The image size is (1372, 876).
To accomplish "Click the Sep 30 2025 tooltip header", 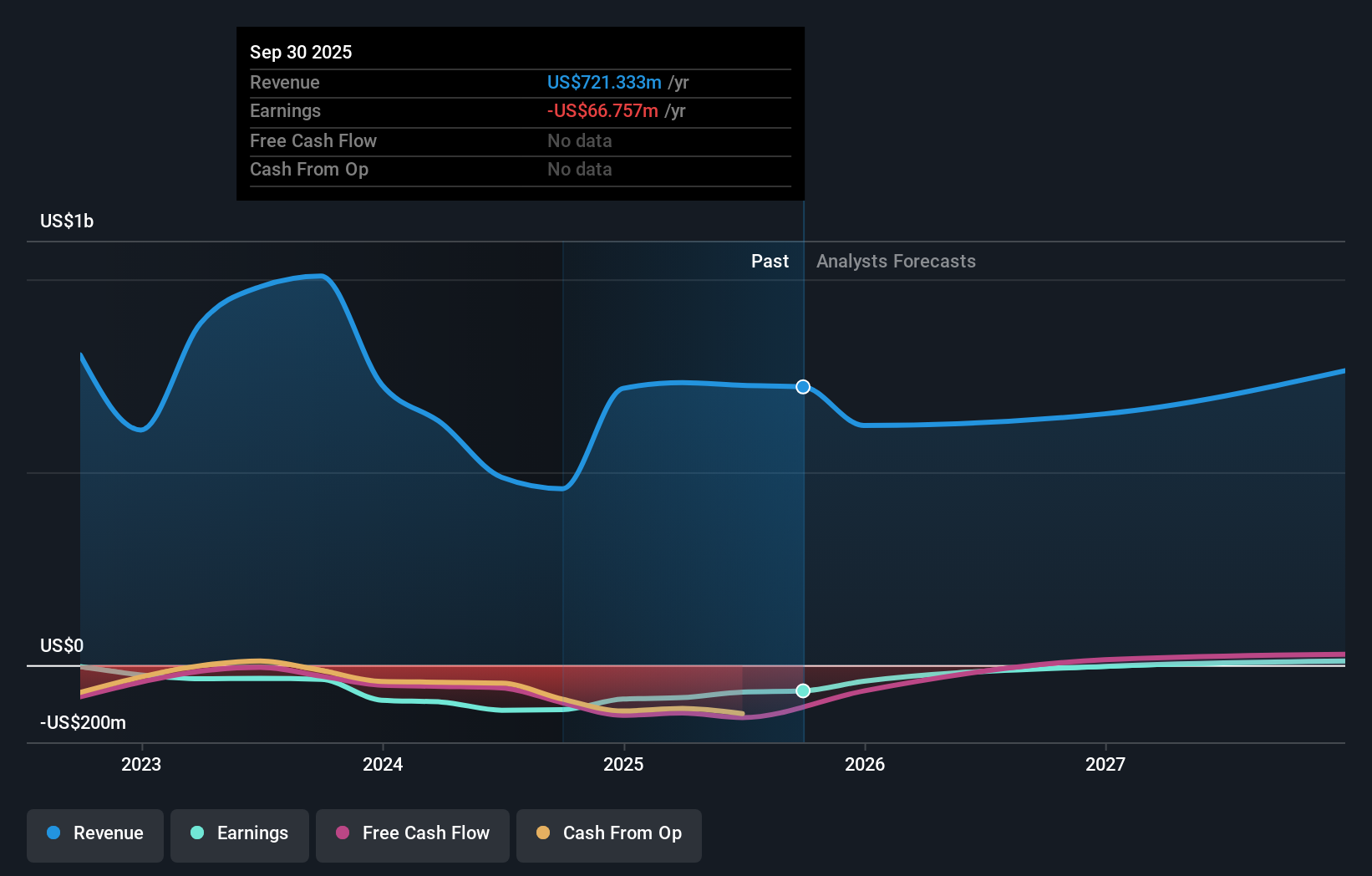I will (301, 52).
